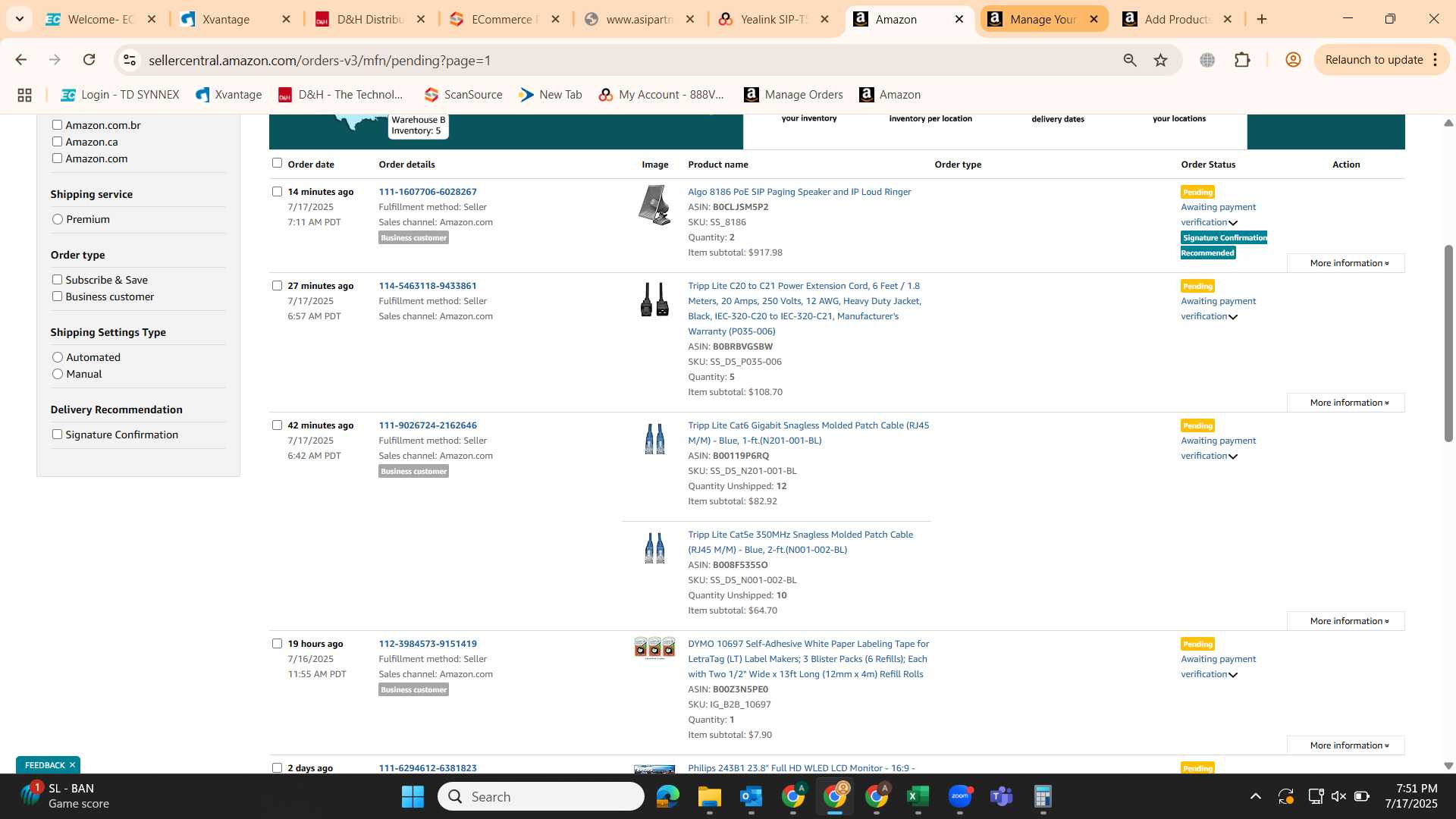Viewport: 1456px width, 819px height.
Task: Open Outlook from the taskbar
Action: click(x=751, y=796)
